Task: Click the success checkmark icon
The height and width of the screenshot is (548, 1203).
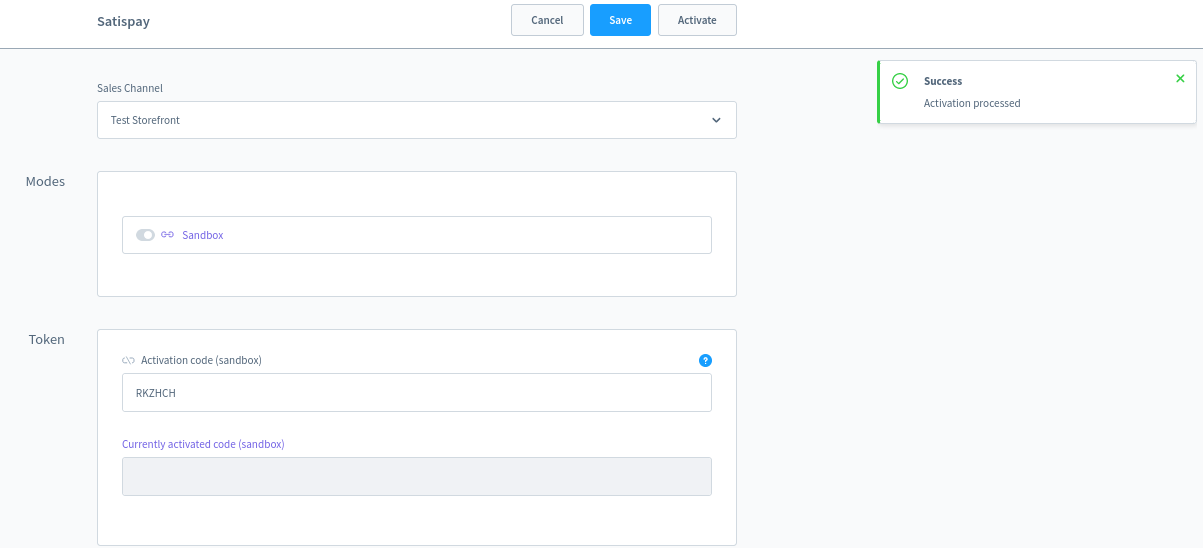Action: [900, 81]
